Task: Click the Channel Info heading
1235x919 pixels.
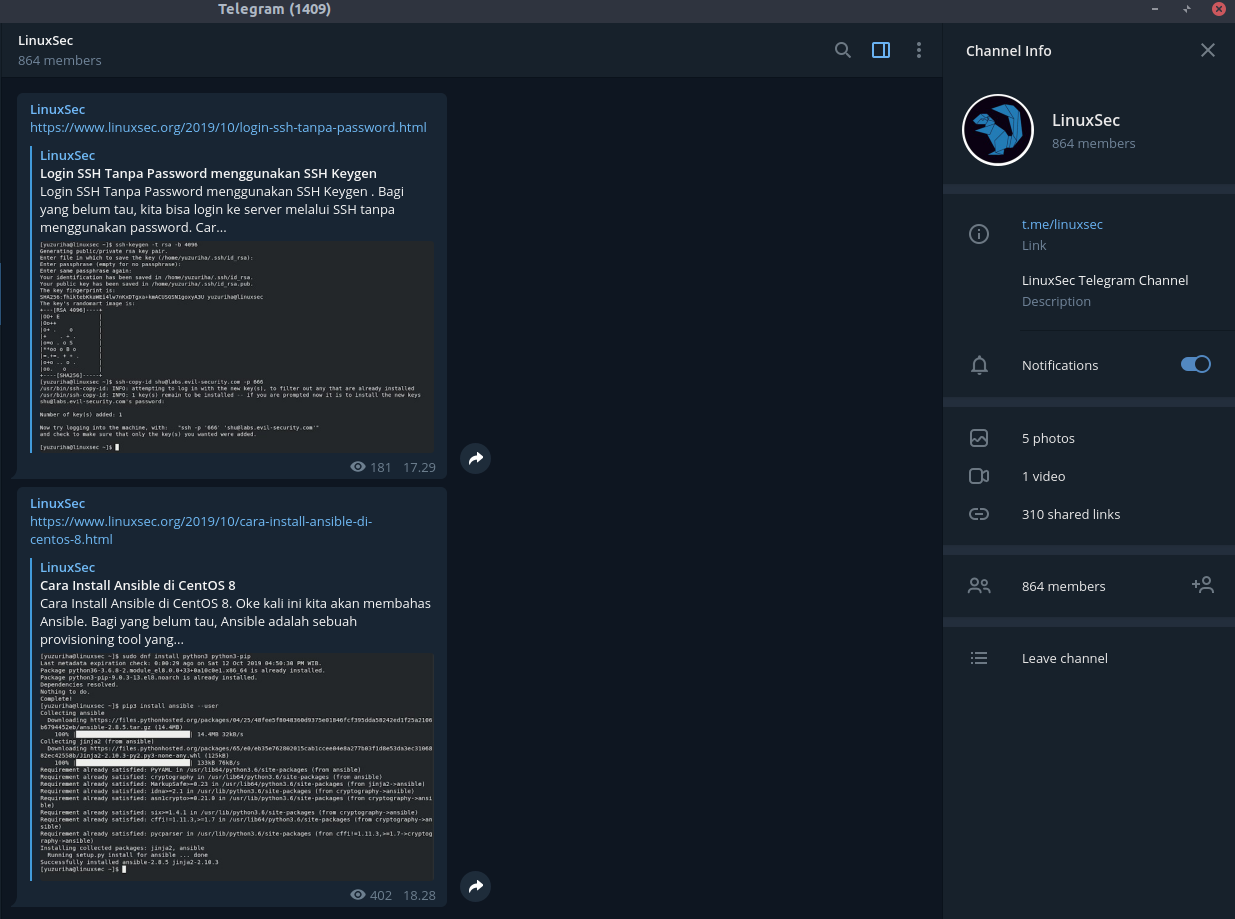Action: tap(1009, 50)
